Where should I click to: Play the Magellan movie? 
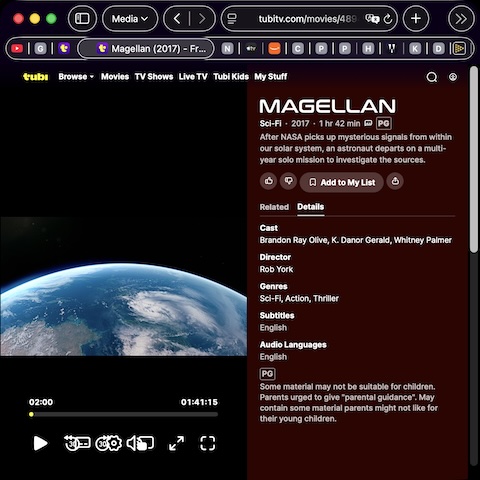[40, 443]
